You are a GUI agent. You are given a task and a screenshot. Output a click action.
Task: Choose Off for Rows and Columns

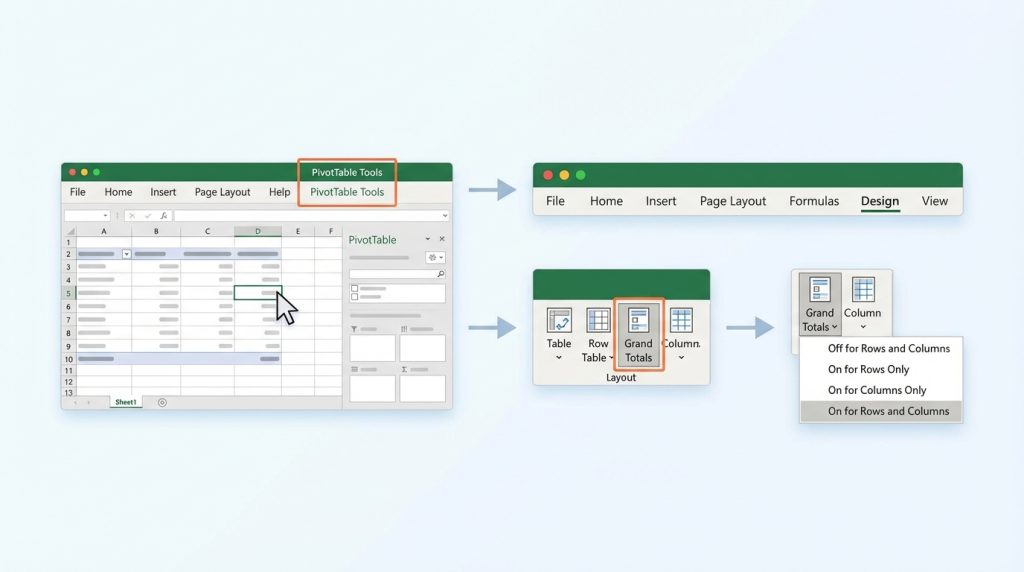point(881,348)
